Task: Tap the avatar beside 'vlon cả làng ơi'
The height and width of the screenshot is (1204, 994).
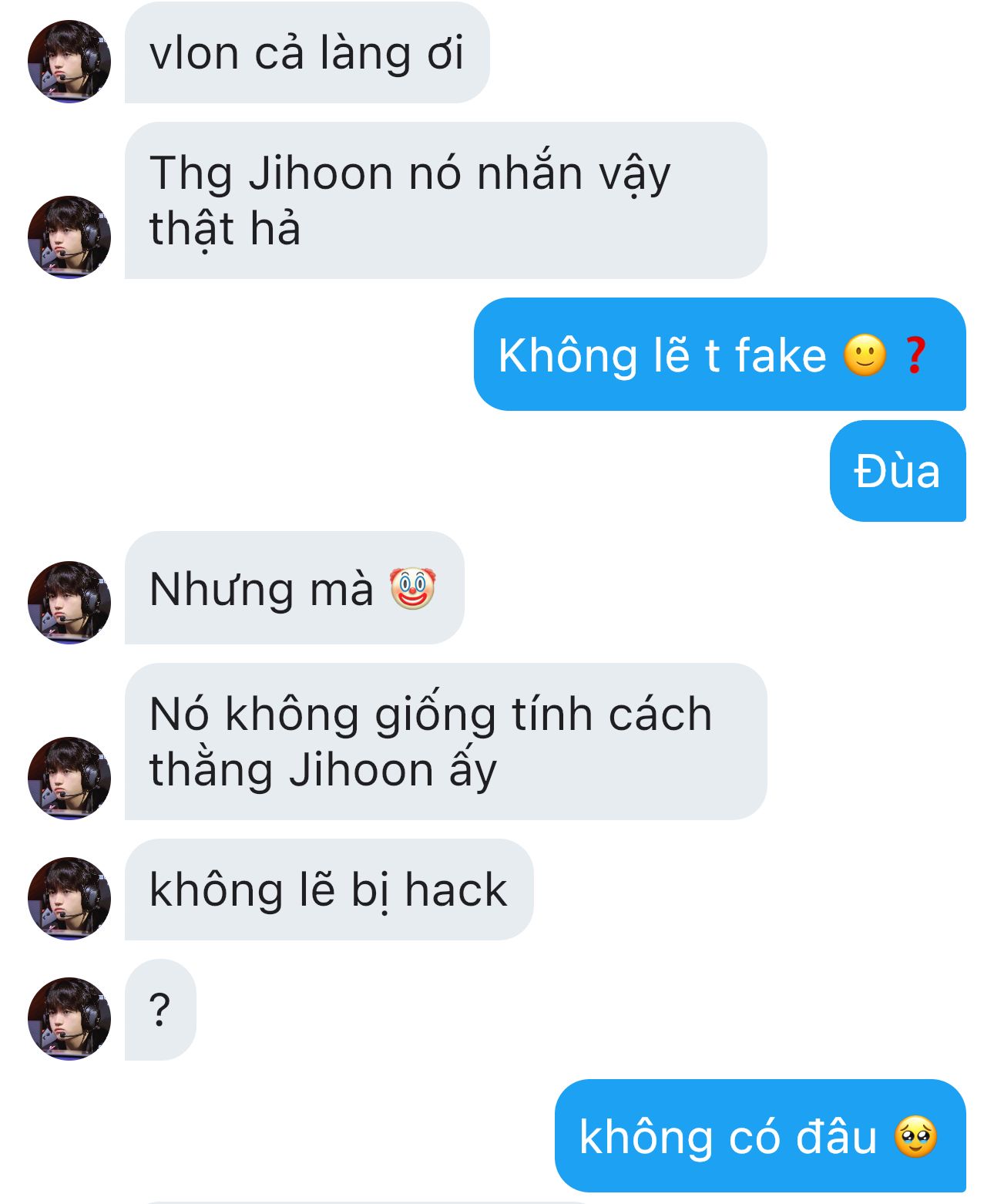Action: click(x=69, y=62)
